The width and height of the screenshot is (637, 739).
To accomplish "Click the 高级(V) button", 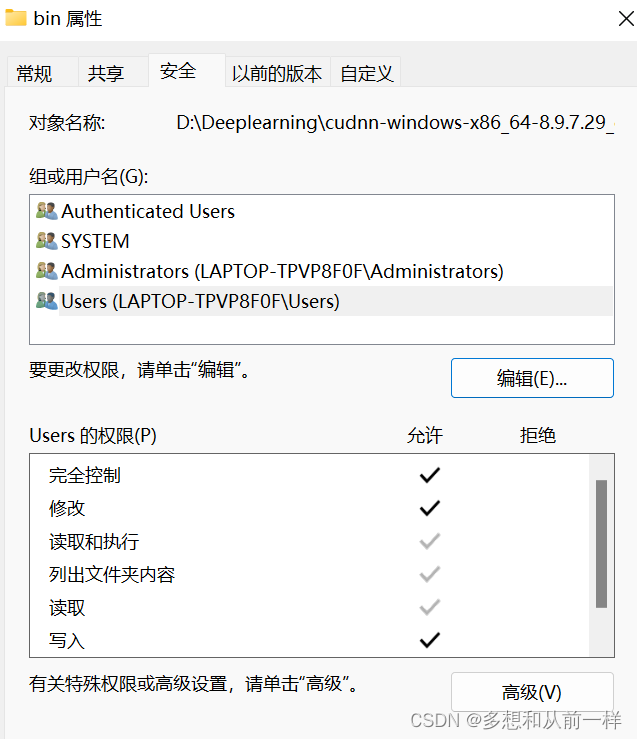I will tap(532, 692).
